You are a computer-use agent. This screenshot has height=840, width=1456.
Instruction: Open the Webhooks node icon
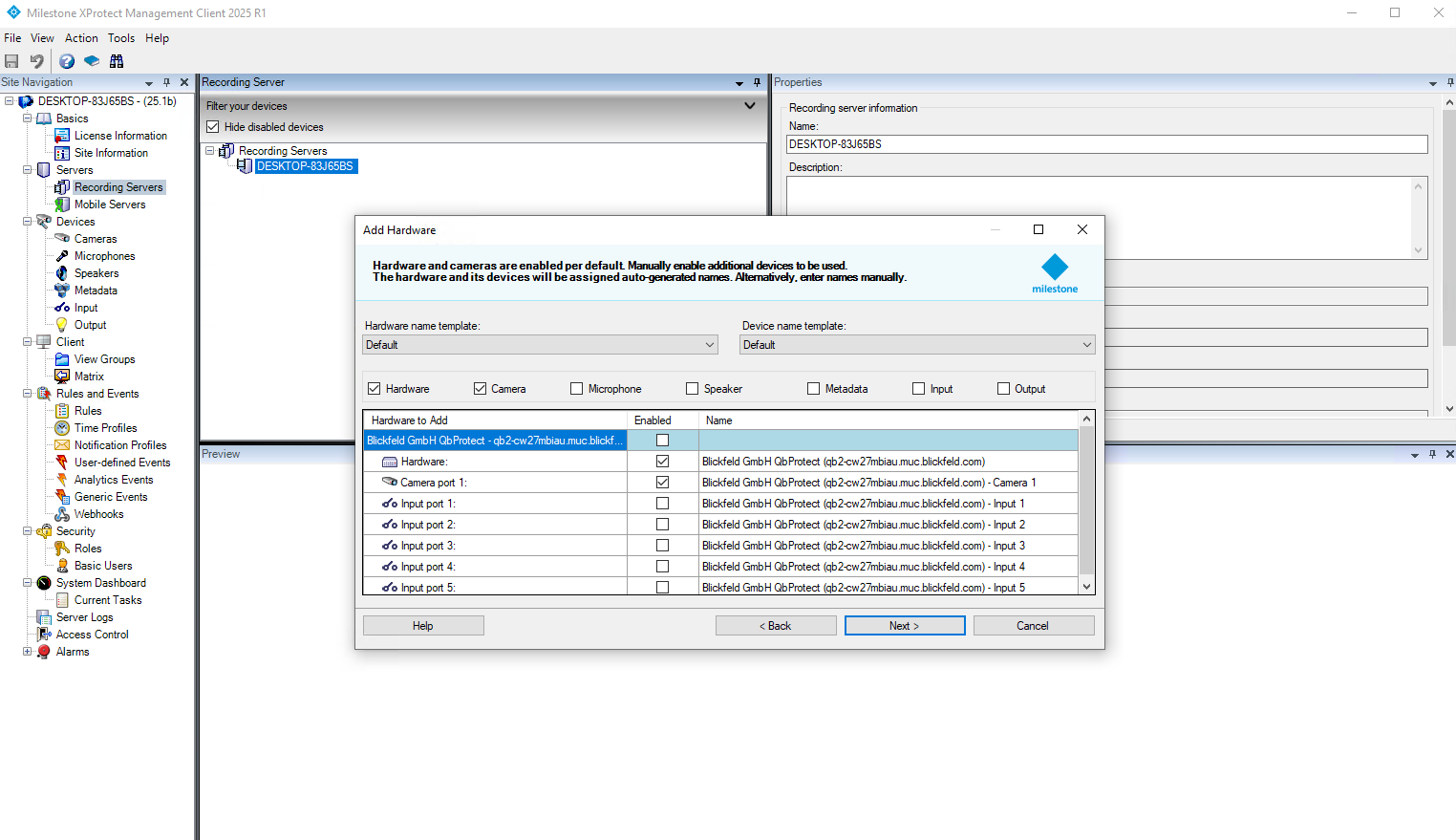[x=62, y=514]
